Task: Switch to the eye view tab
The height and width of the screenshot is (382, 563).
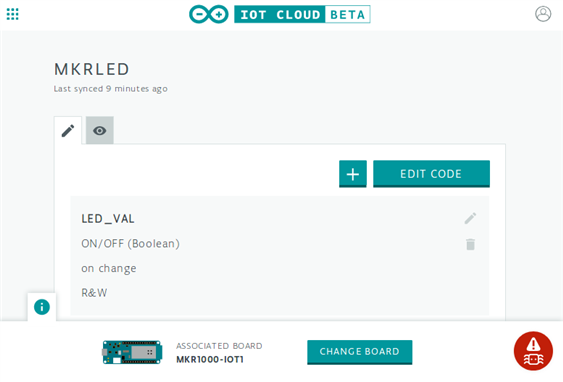Action: (100, 130)
